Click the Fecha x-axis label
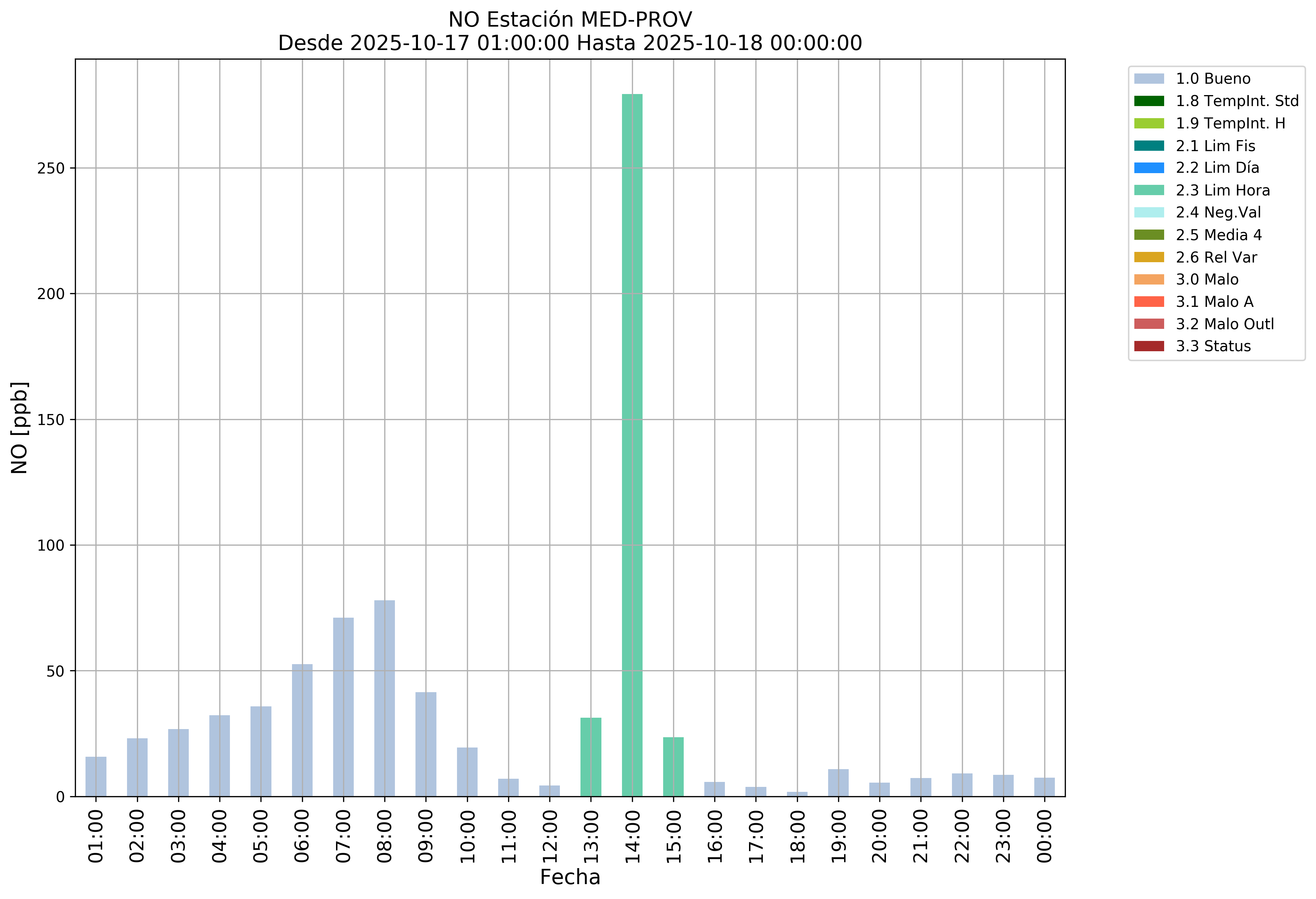The image size is (1316, 899). click(570, 877)
